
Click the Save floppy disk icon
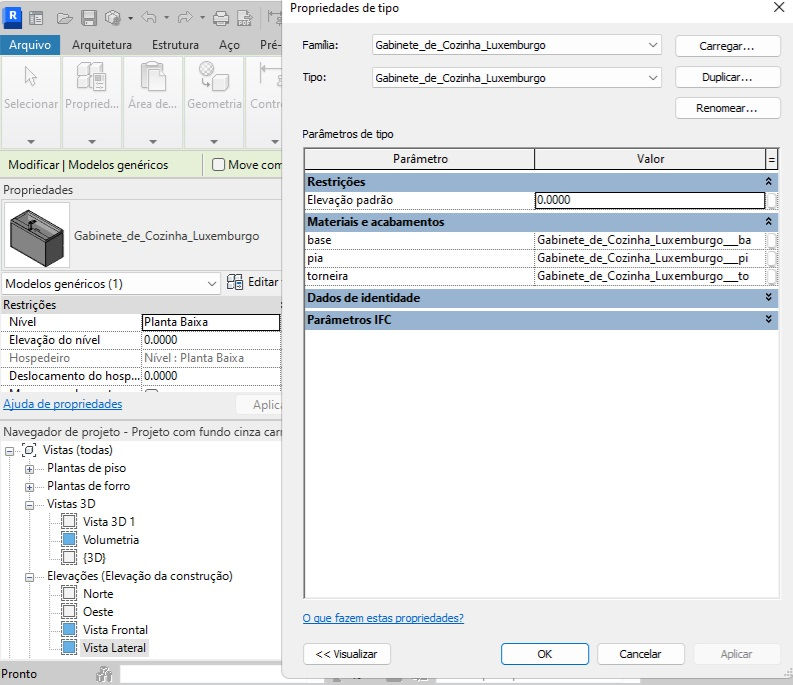tap(89, 18)
